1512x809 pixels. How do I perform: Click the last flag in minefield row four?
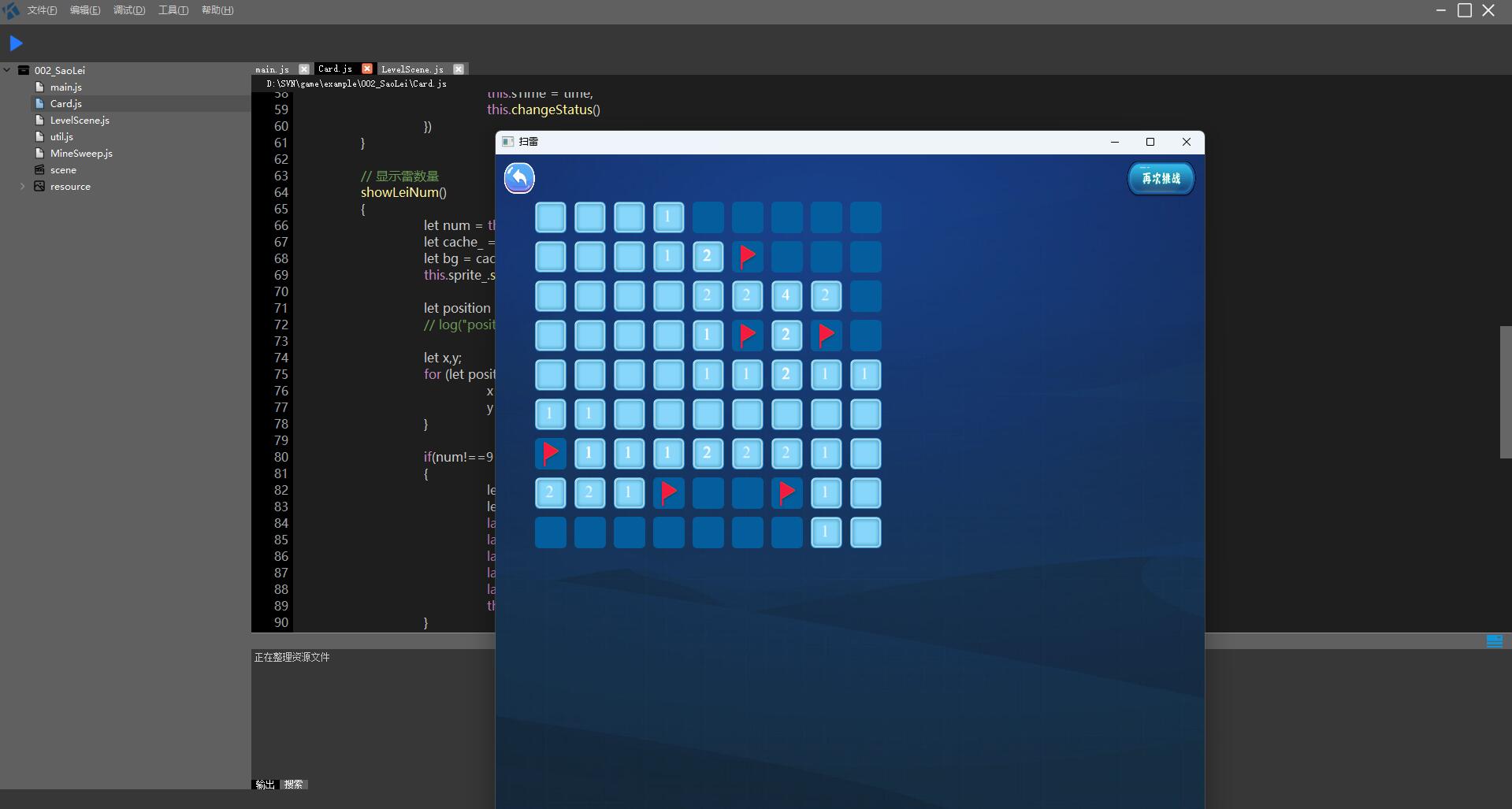(x=826, y=336)
